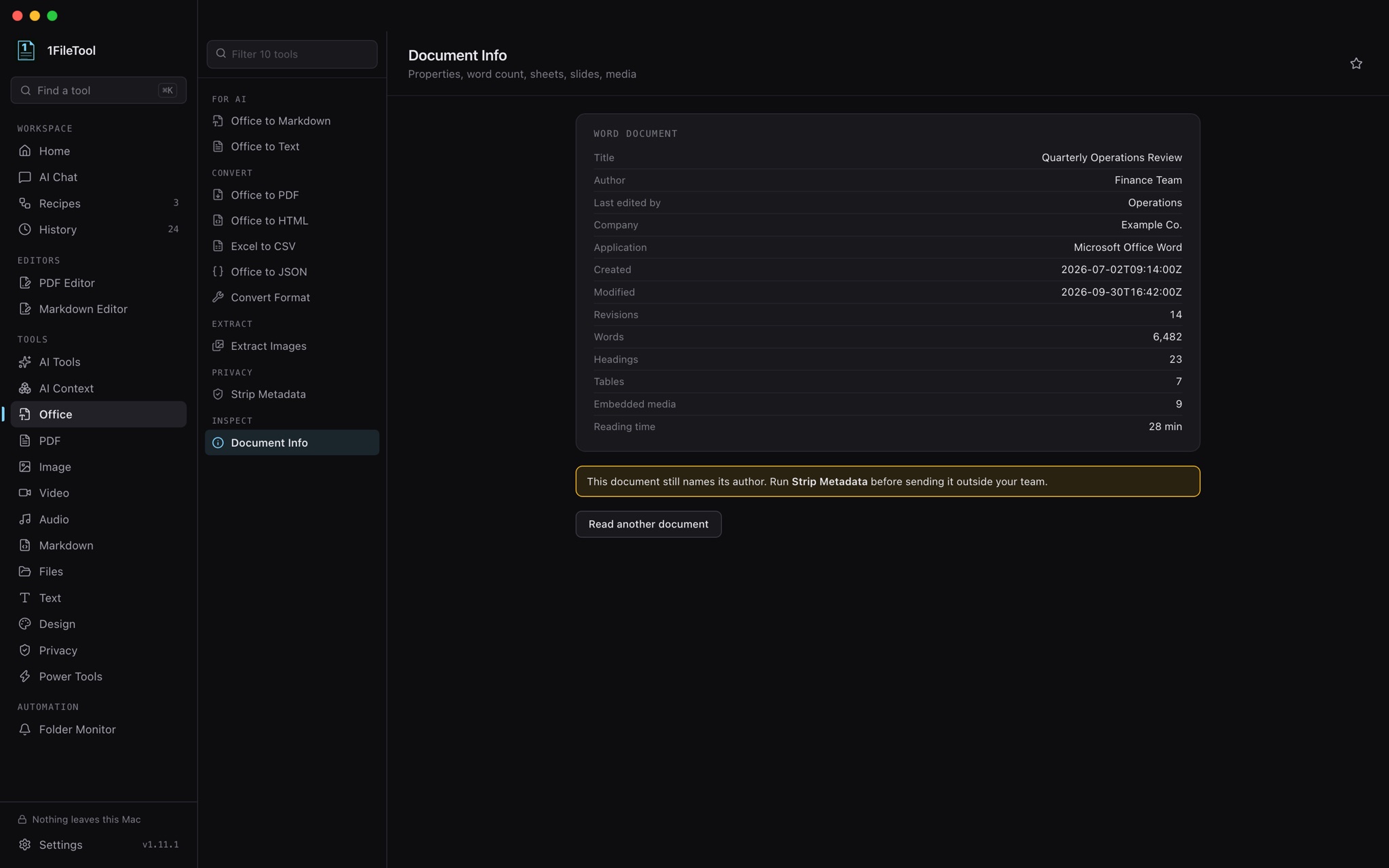Open Office to PDF tool
This screenshot has width=1389, height=868.
[292, 195]
